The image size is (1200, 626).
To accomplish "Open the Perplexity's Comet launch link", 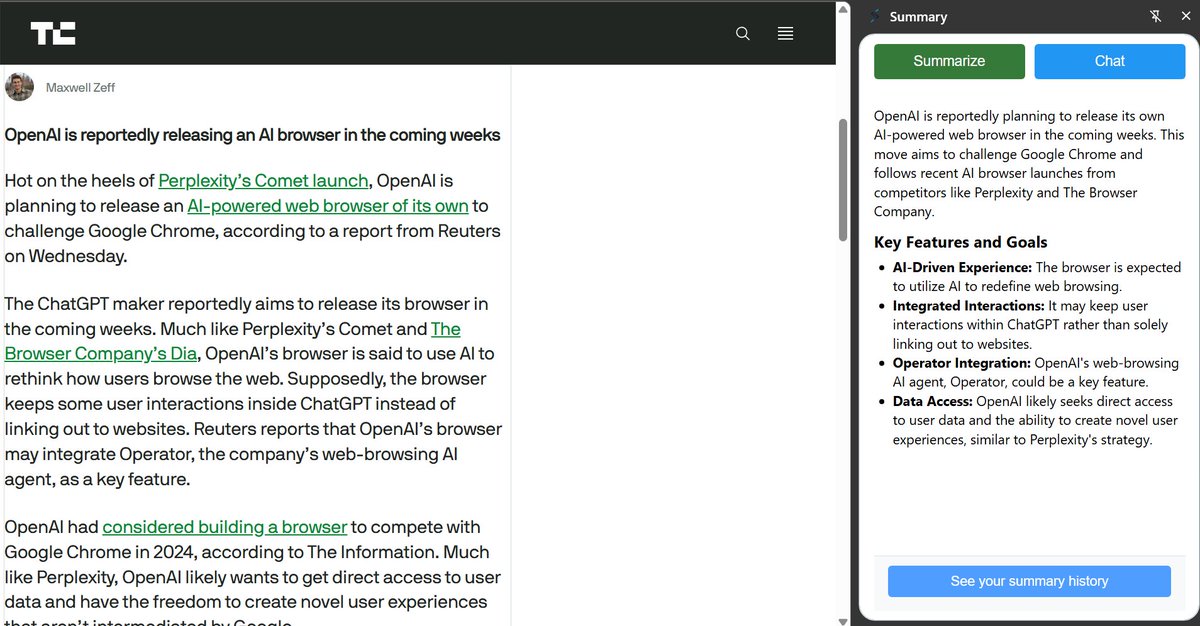I will click(x=262, y=181).
